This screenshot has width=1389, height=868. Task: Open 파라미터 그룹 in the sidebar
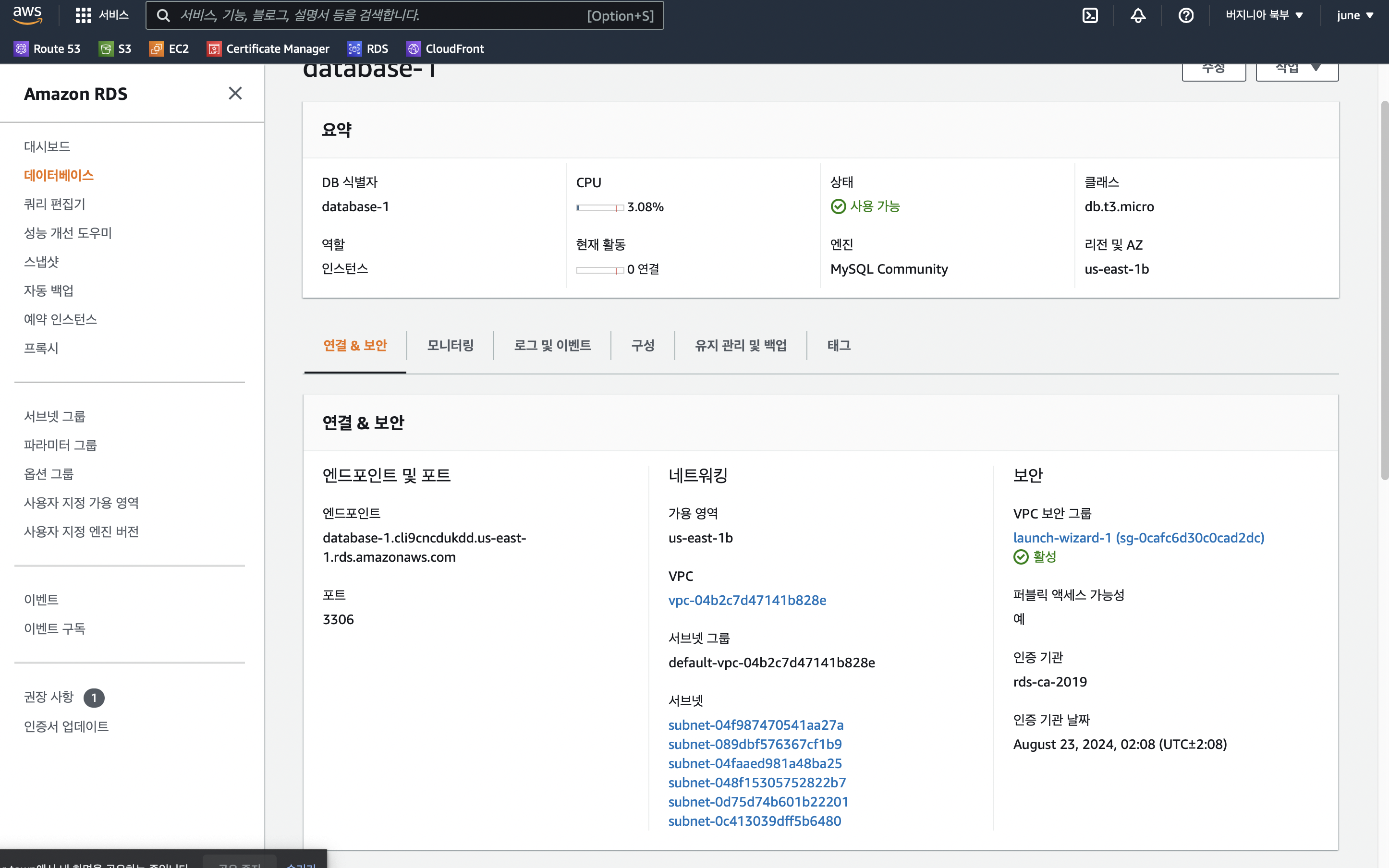coord(61,445)
